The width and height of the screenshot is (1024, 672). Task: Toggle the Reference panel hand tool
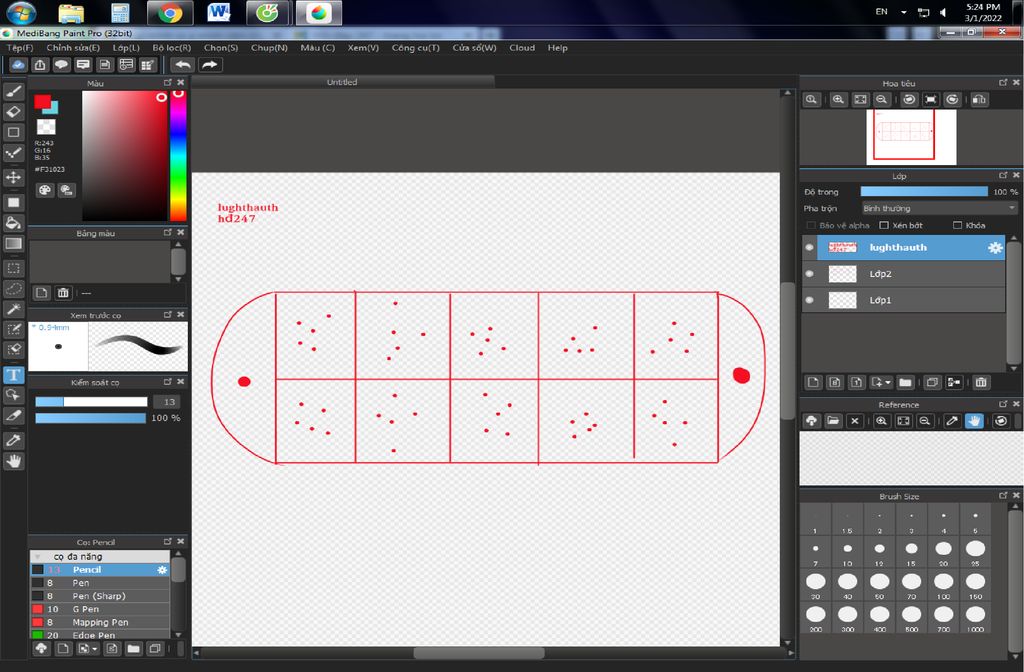(x=974, y=421)
